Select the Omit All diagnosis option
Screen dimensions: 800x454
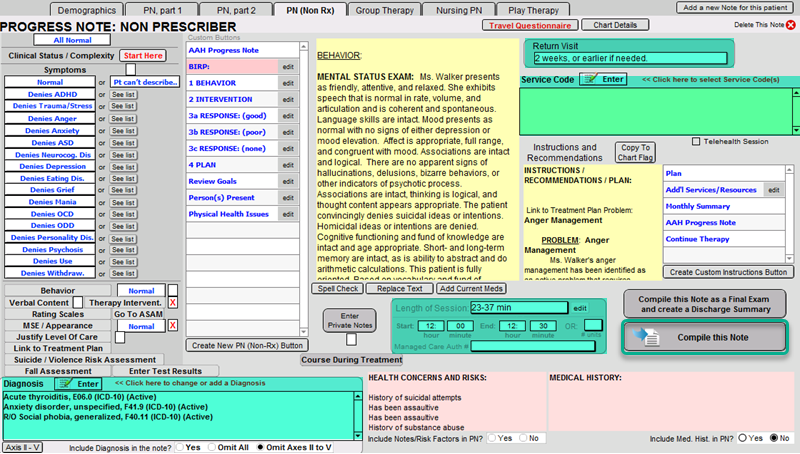pyautogui.click(x=212, y=447)
